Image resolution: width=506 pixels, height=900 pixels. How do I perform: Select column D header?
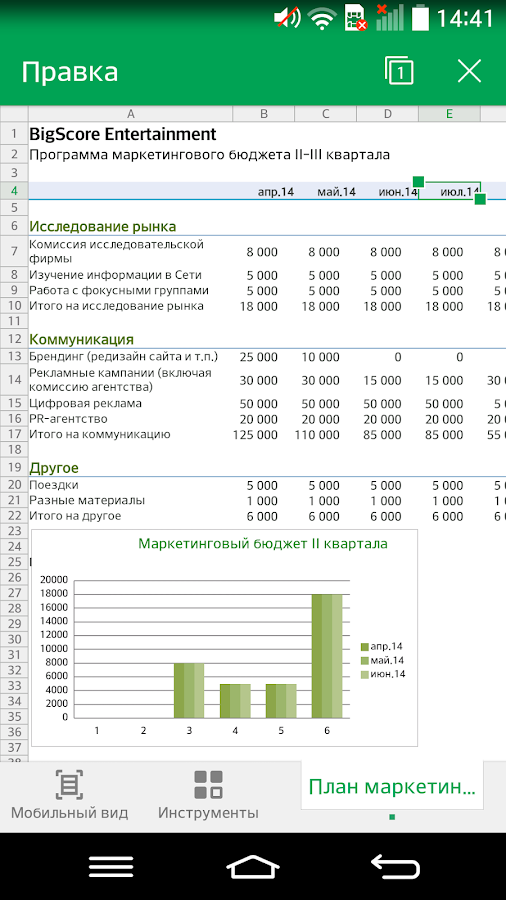click(387, 114)
